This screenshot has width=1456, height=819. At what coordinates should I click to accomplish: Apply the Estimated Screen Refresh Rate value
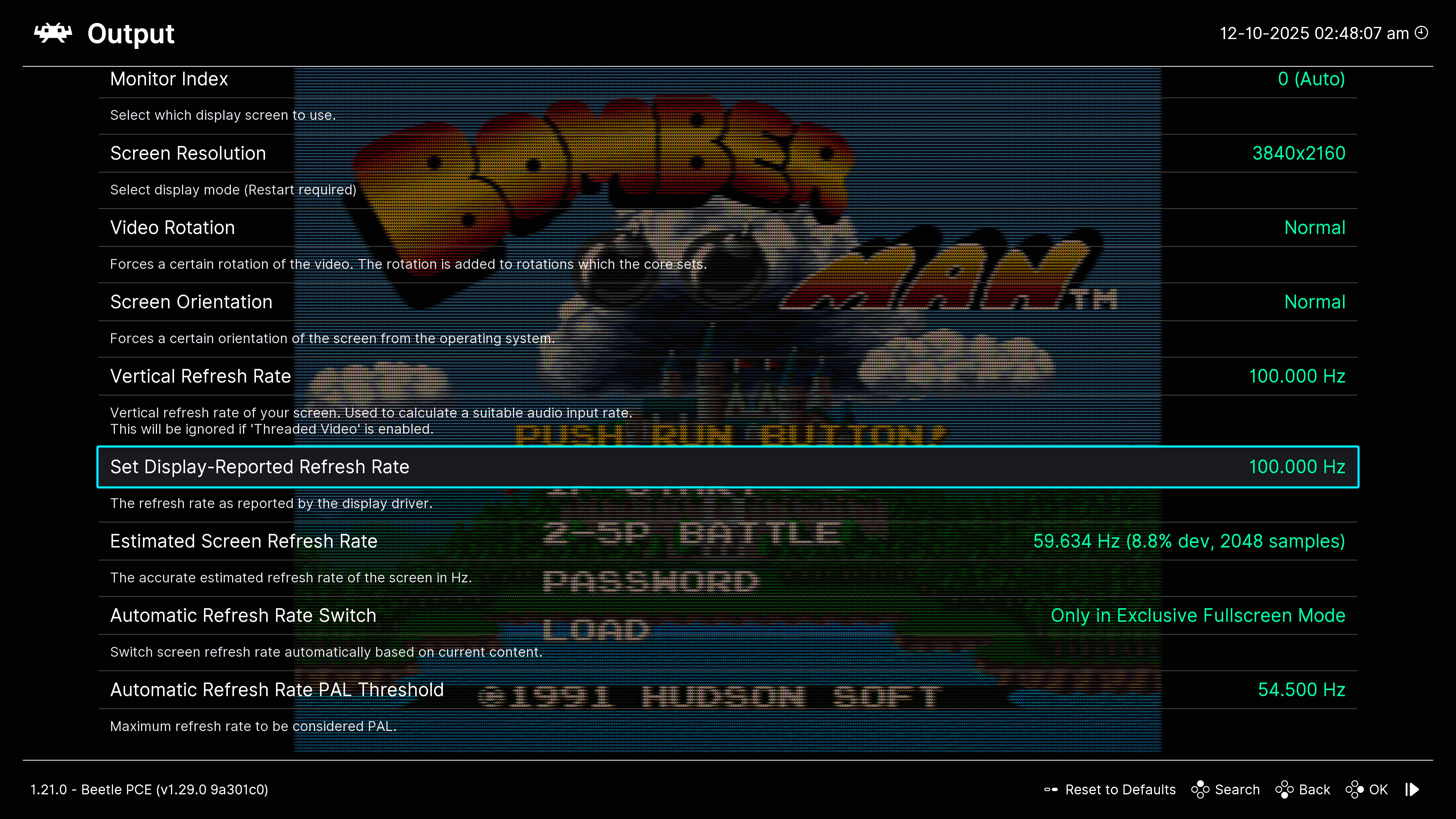[1189, 541]
